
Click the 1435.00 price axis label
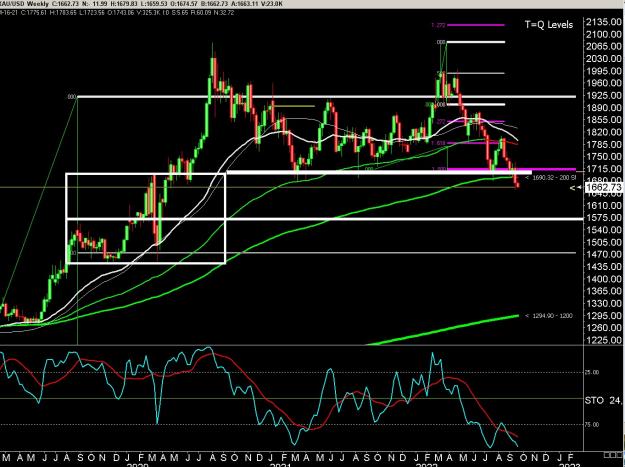[x=604, y=267]
